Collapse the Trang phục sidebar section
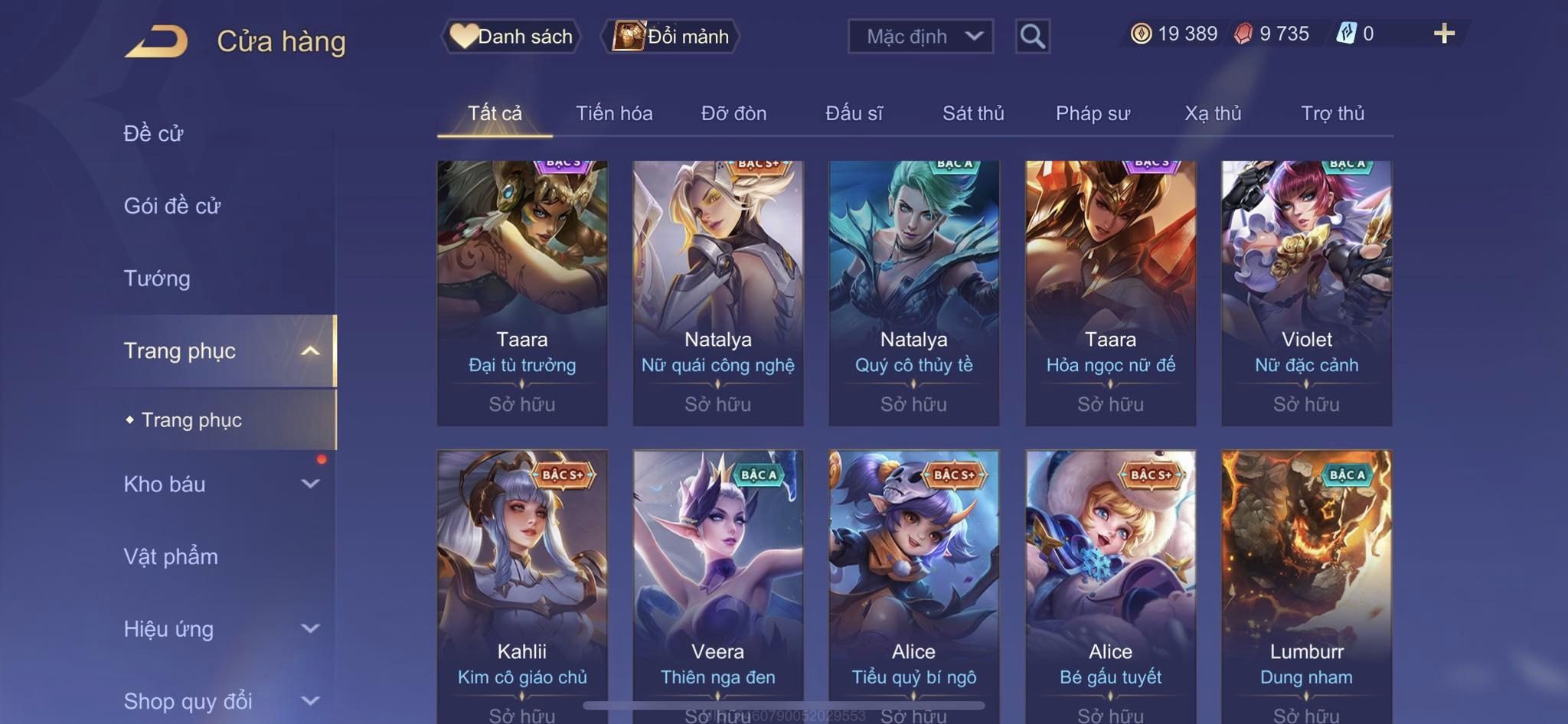 coord(310,351)
